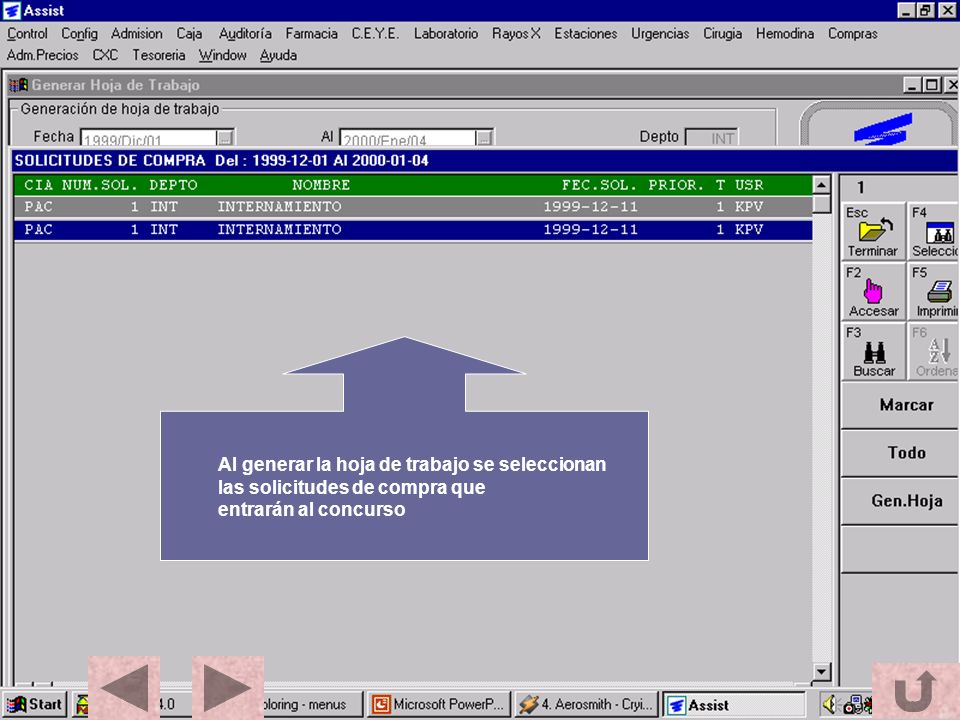This screenshot has width=960, height=720.
Task: Open the Estaciones menu
Action: (x=585, y=34)
